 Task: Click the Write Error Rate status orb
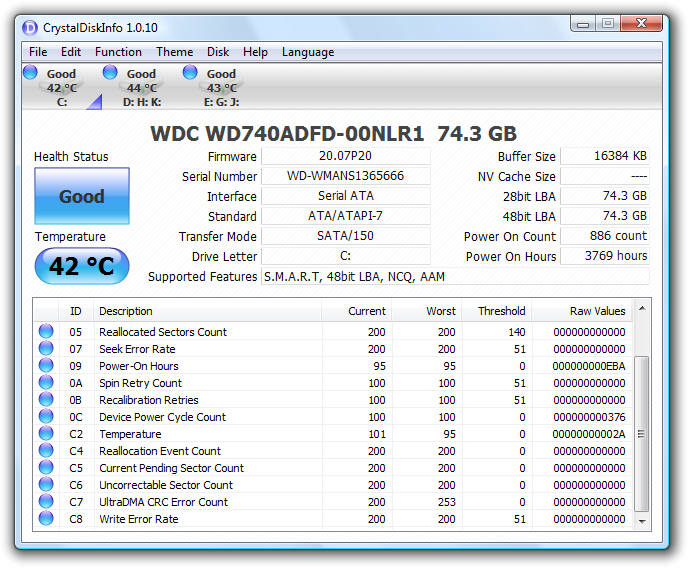46,519
